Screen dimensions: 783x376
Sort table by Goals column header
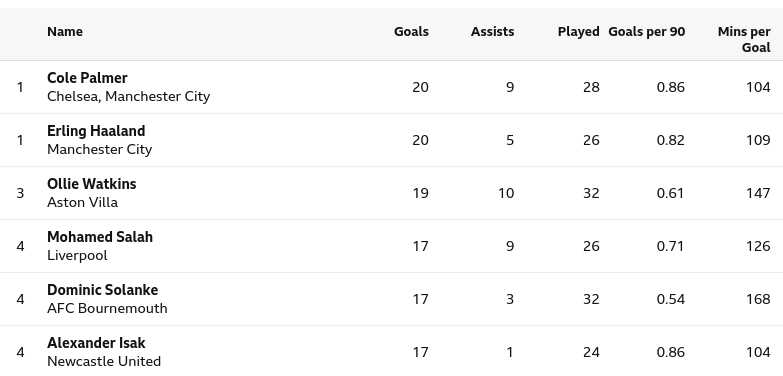click(x=411, y=31)
